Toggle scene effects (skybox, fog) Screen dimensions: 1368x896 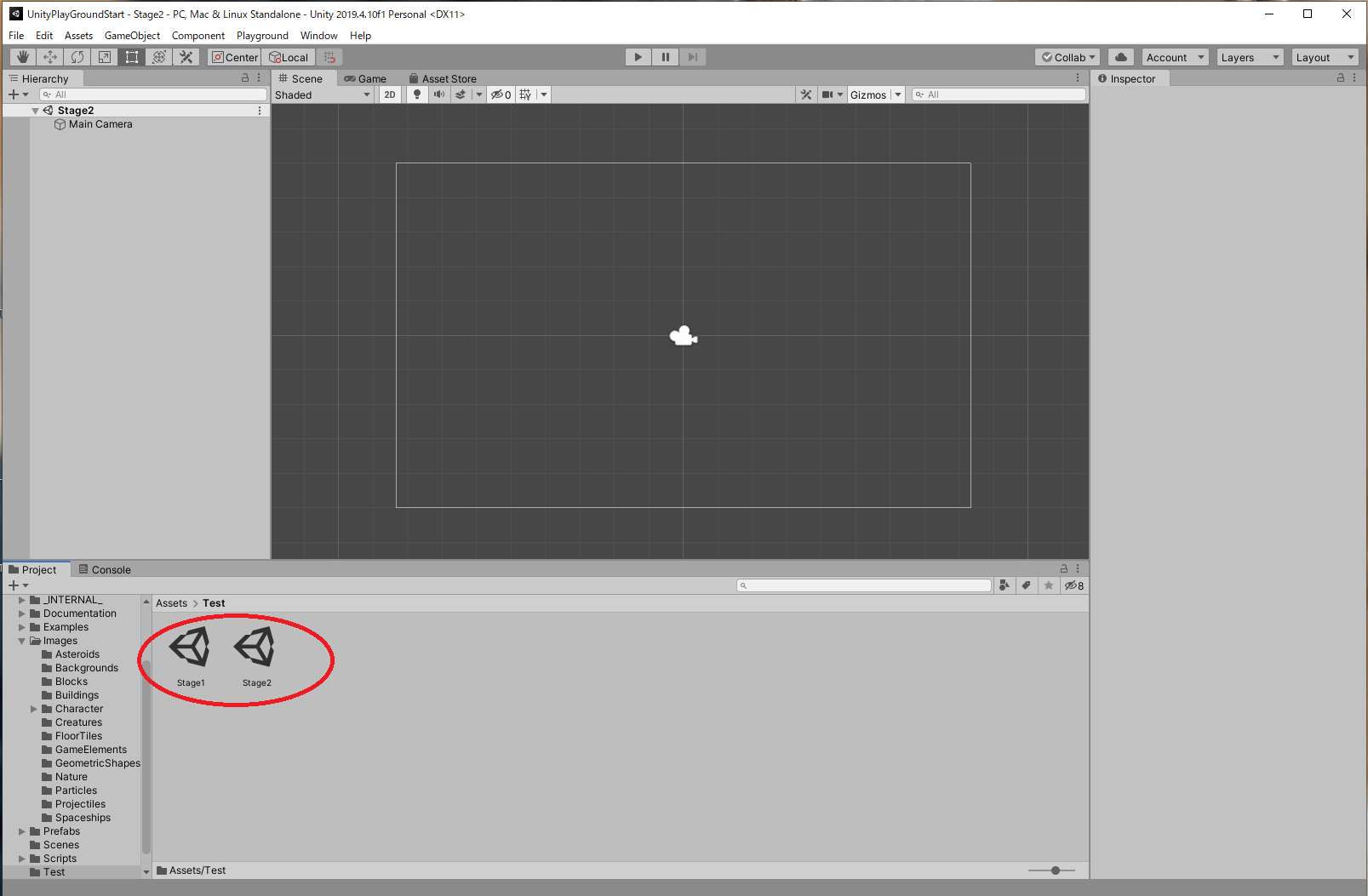[461, 94]
